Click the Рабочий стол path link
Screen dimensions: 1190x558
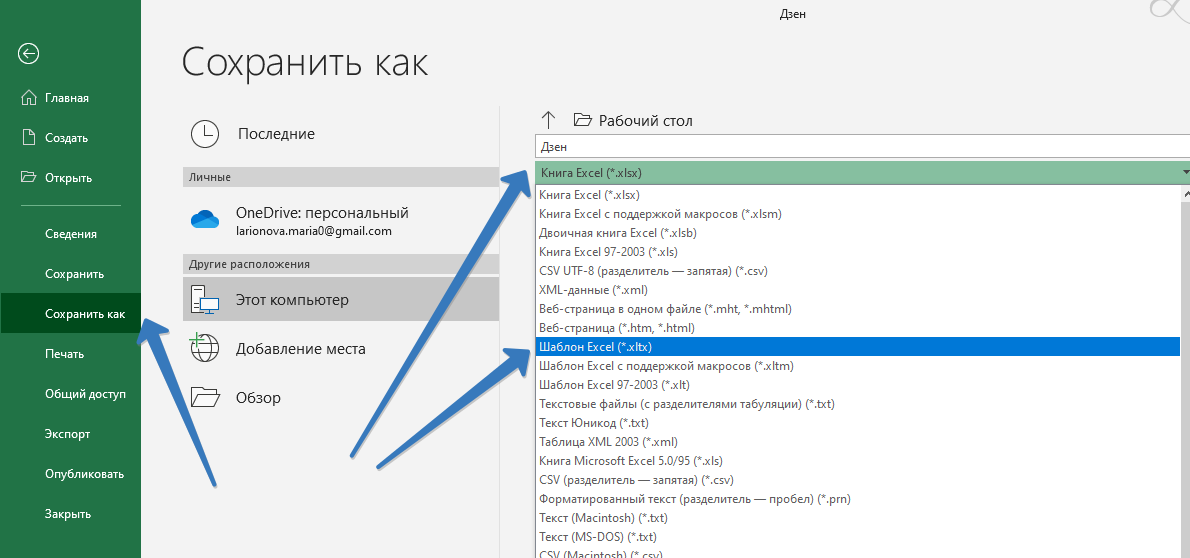click(x=645, y=121)
